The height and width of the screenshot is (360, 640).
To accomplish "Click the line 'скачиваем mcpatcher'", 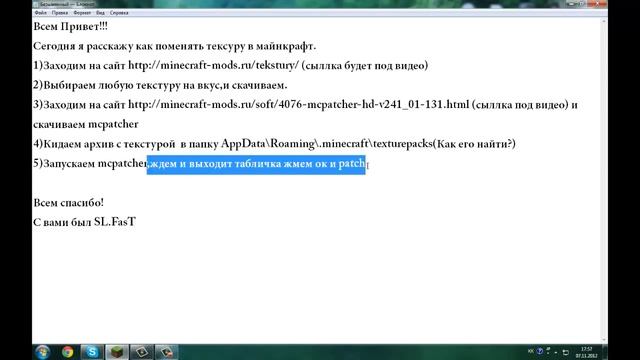I will pos(86,124).
